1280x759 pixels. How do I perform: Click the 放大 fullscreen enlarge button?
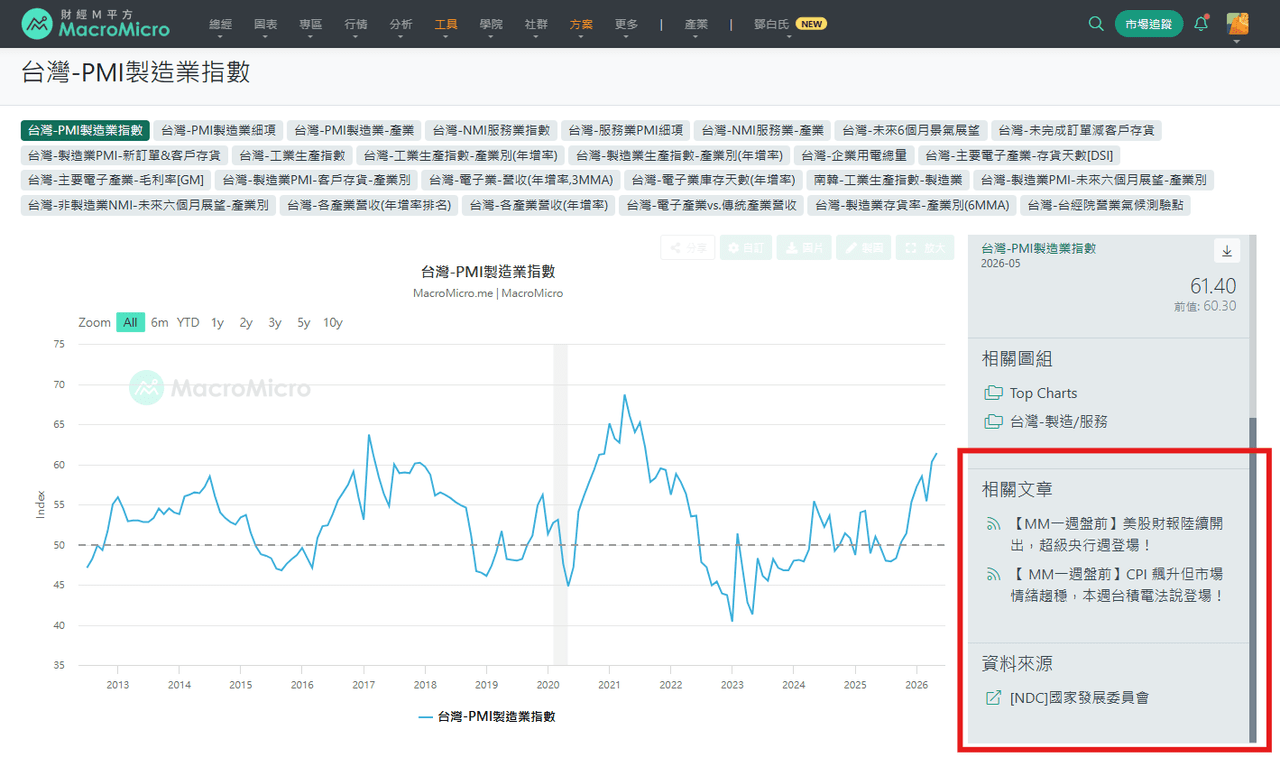click(925, 248)
